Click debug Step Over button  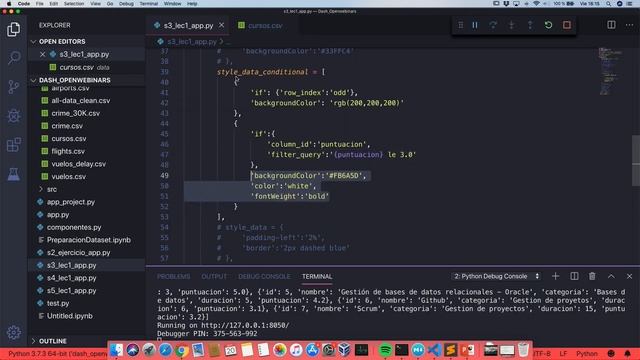(493, 25)
